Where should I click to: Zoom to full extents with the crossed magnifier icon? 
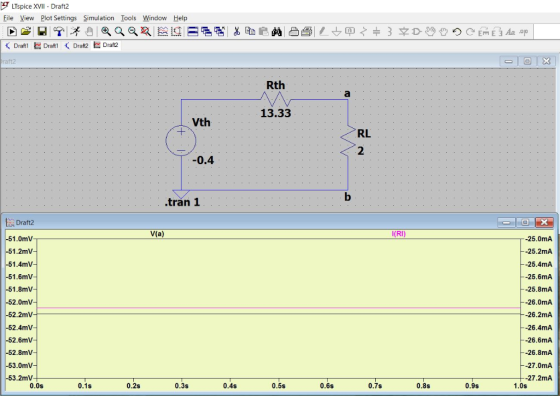(x=145, y=32)
